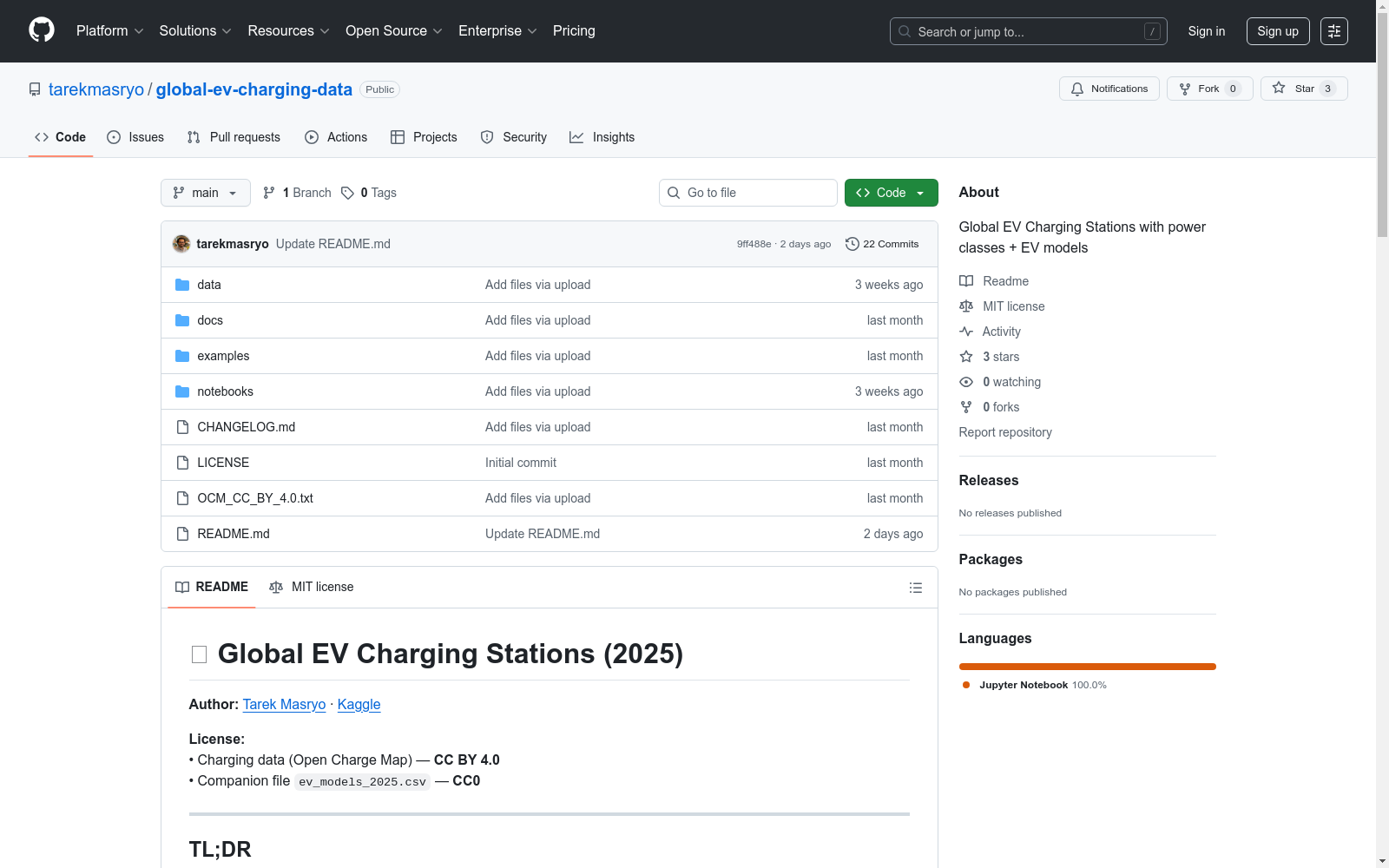Open commit hash 9ff488e
Viewport: 1389px width, 868px height.
tap(754, 244)
